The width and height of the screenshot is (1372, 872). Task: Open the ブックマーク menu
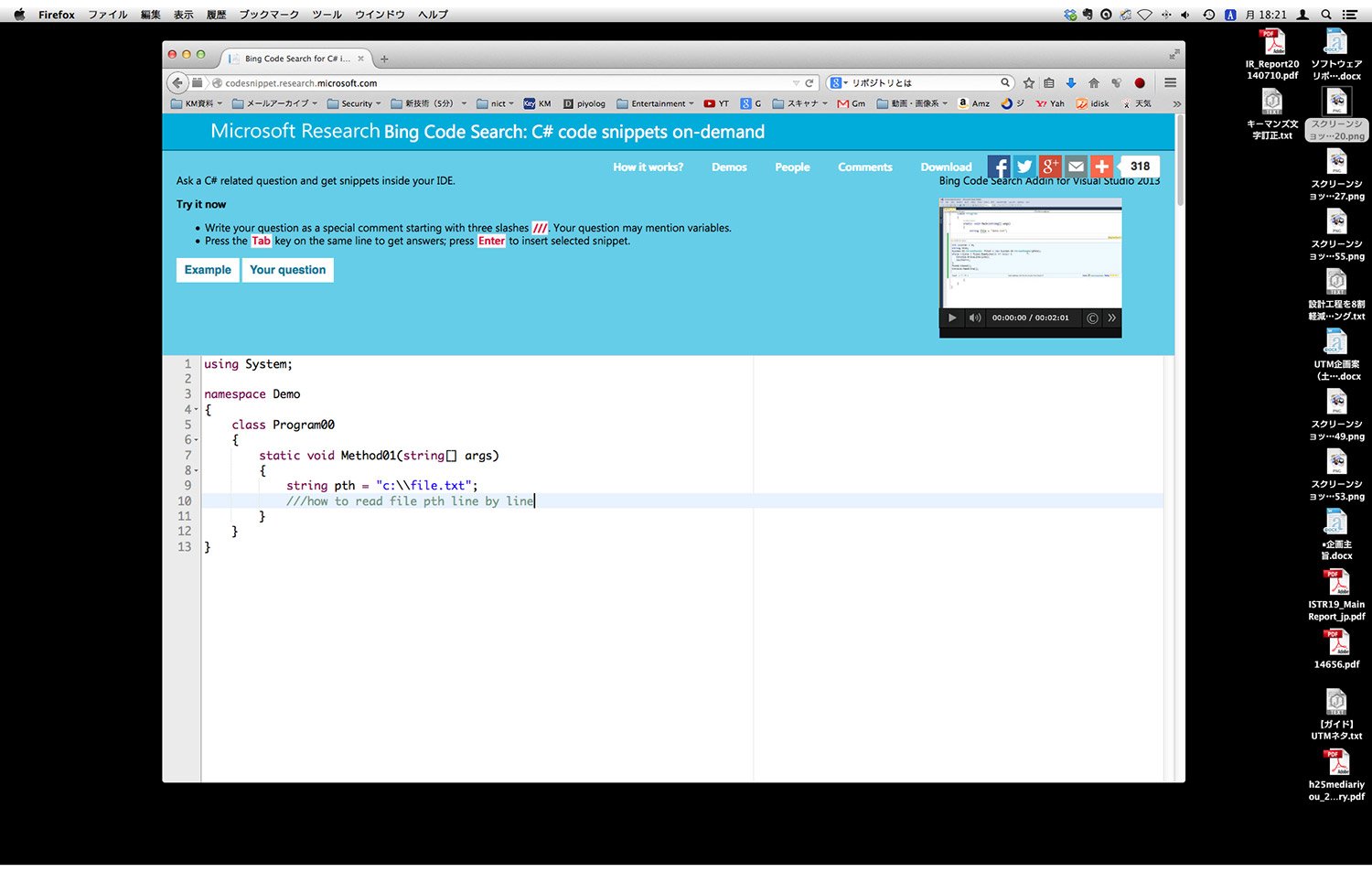[269, 15]
